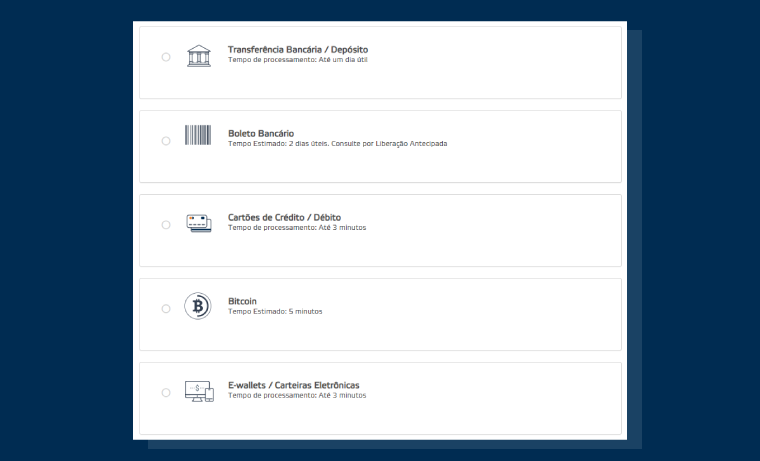Choose the E-wallets / Carteiras Eletrônicas radio button
Viewport: 760px width, 461px height.
(x=166, y=393)
